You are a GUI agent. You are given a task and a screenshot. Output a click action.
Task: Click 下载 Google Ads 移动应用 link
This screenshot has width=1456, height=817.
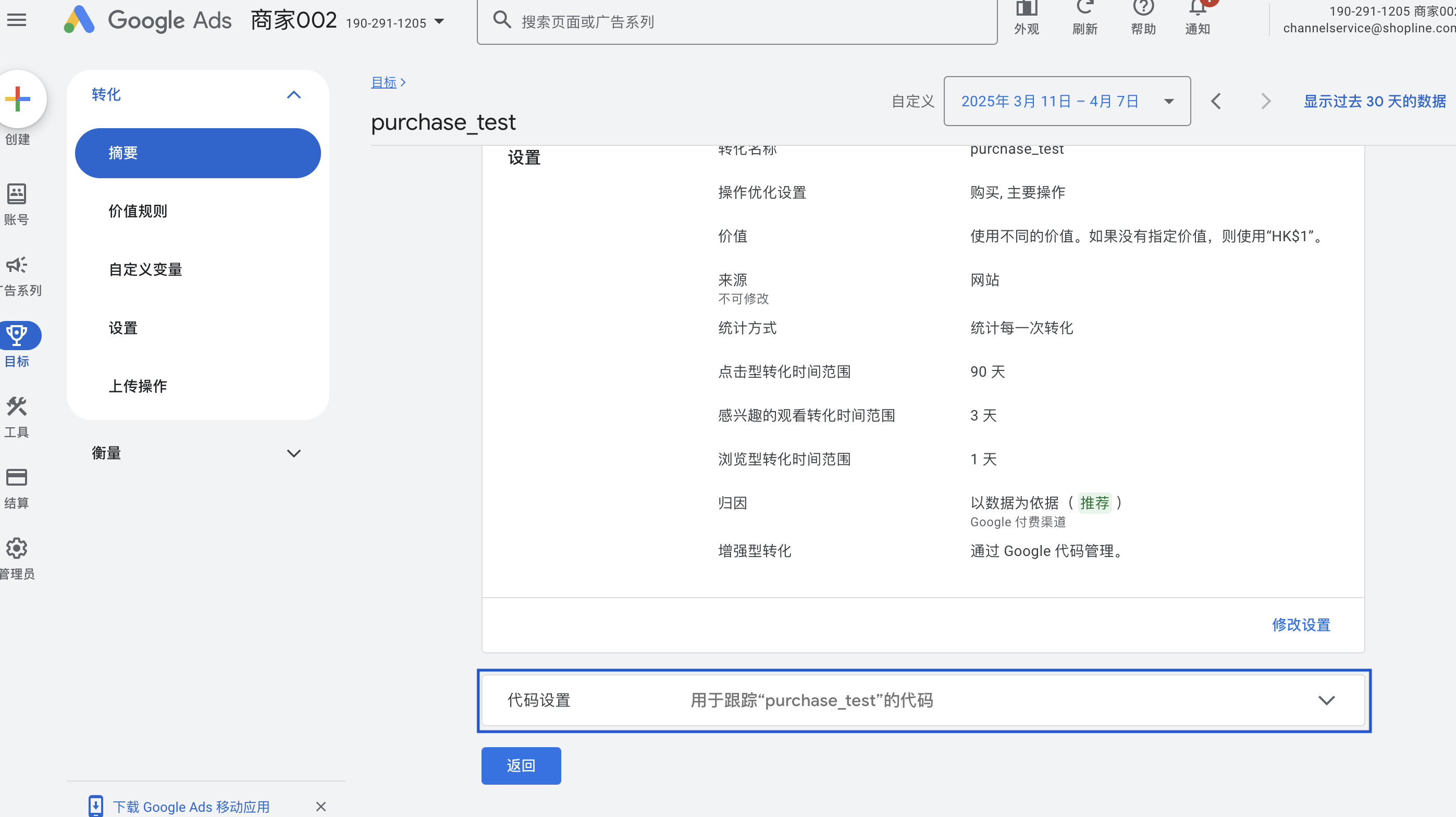[191, 806]
